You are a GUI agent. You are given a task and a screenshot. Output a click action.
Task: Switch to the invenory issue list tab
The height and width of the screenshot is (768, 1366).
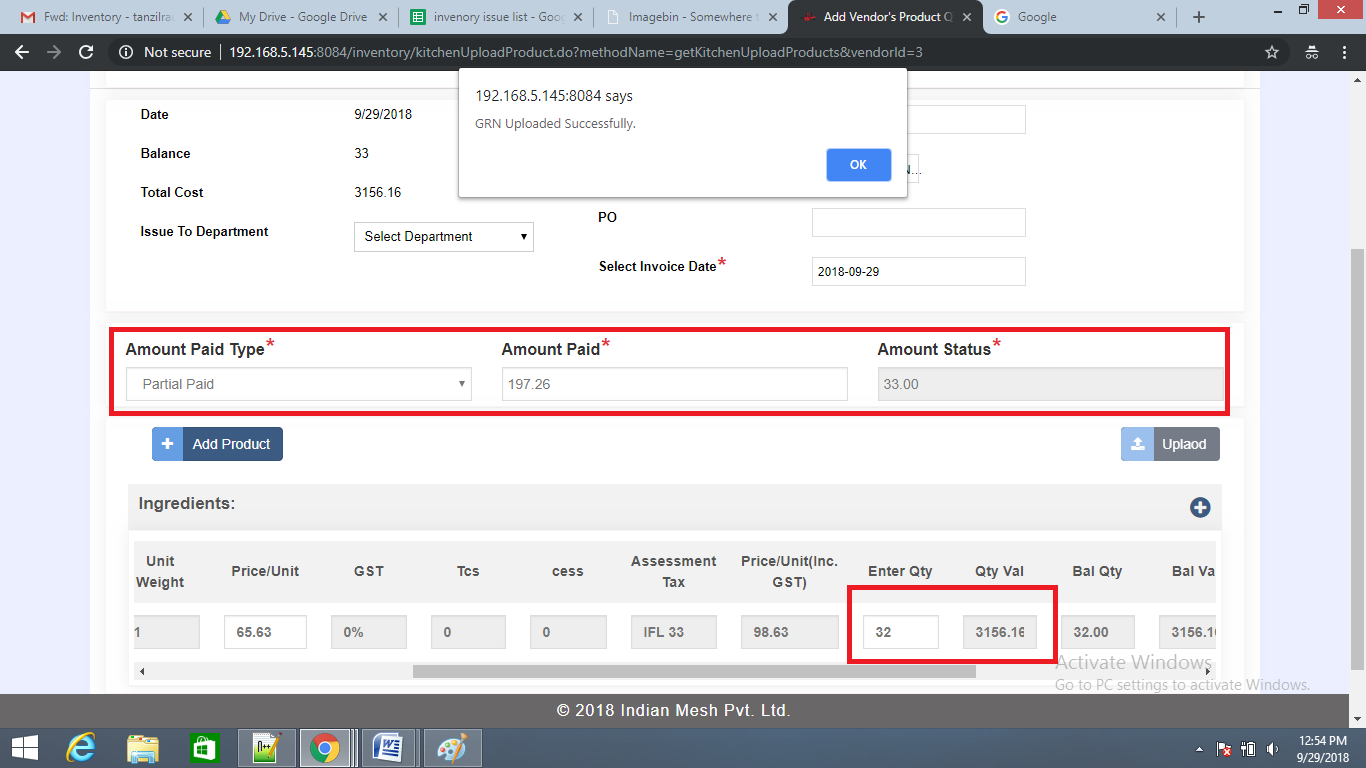click(x=495, y=17)
